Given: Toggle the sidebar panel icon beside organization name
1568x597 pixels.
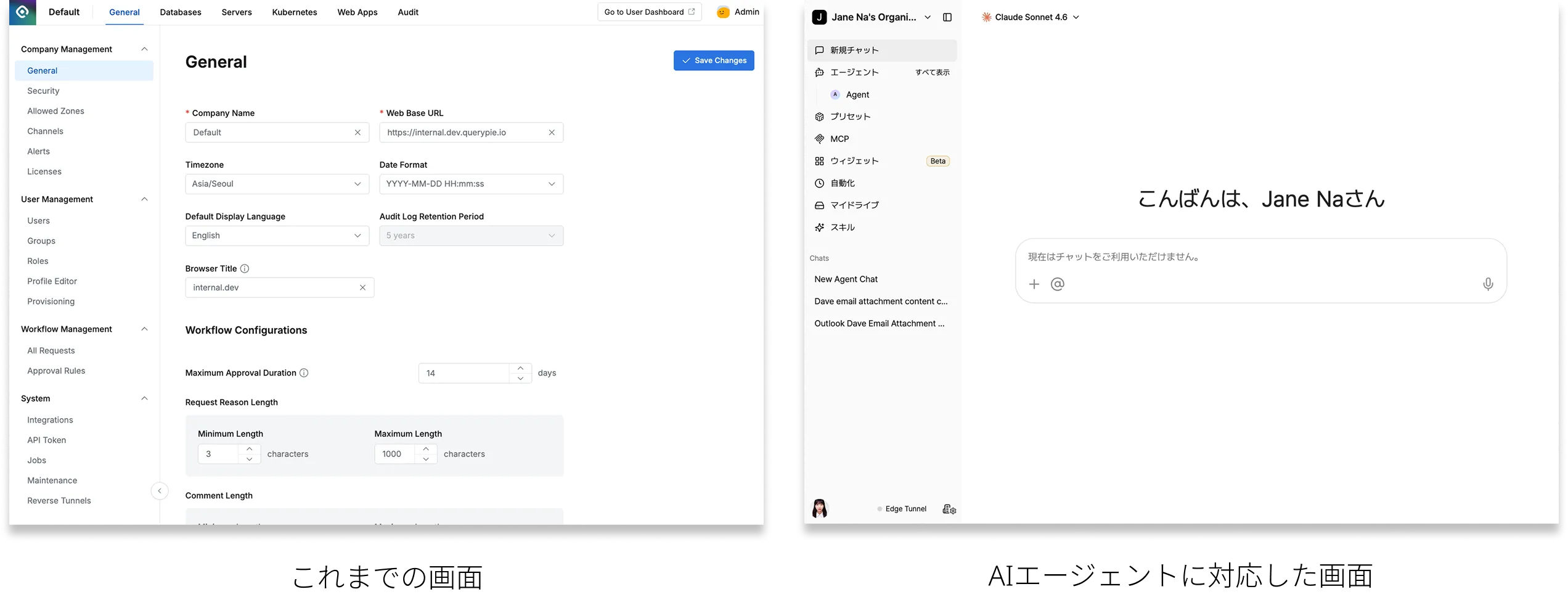Looking at the screenshot, I should (947, 17).
